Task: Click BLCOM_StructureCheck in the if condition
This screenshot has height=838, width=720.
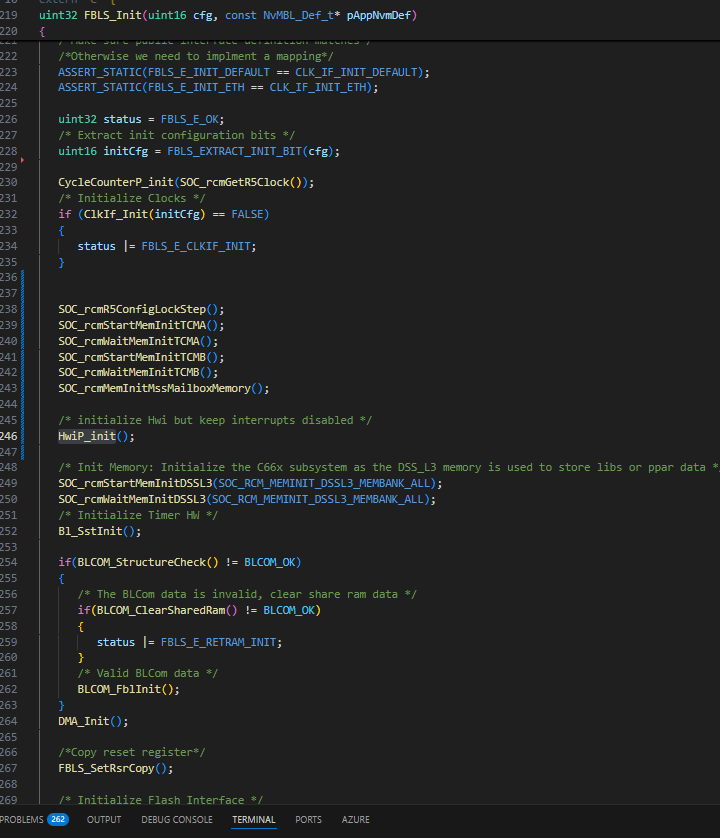Action: pos(142,562)
